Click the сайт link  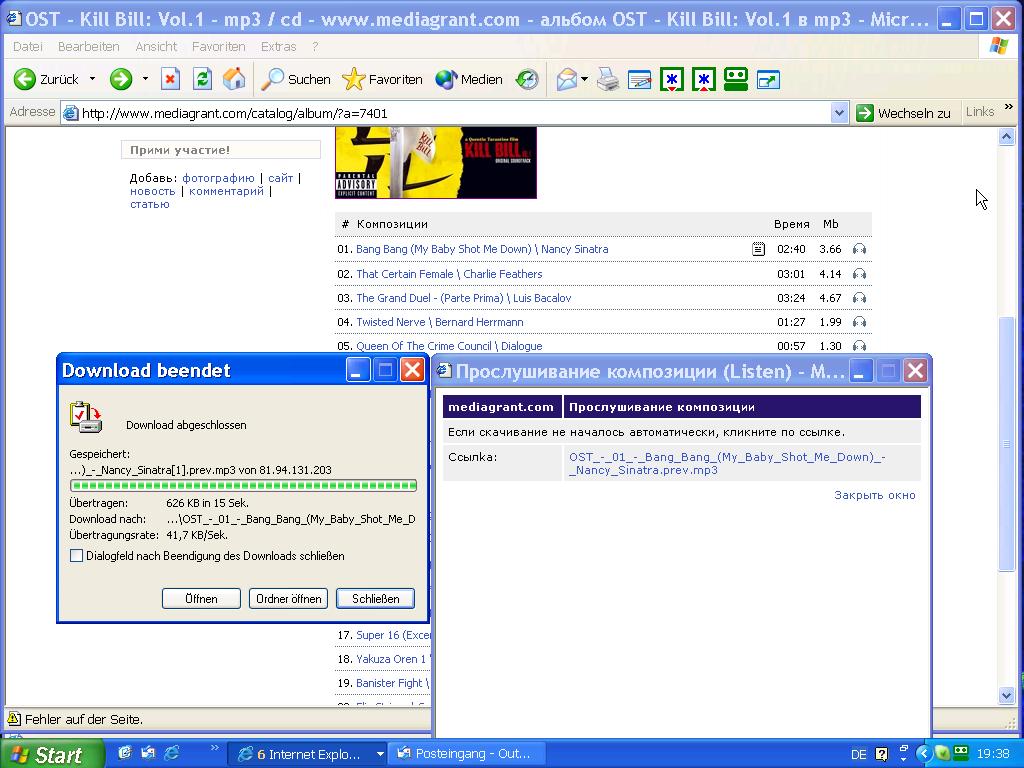point(281,178)
